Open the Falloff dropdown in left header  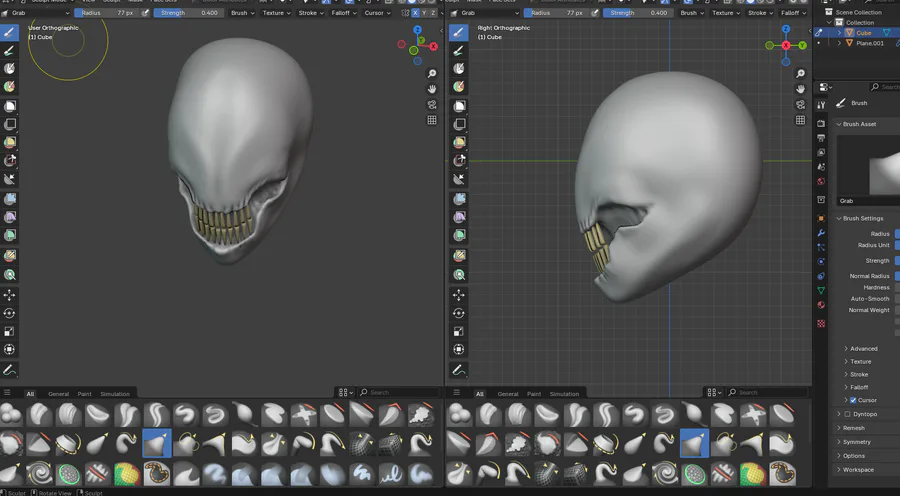[x=341, y=13]
